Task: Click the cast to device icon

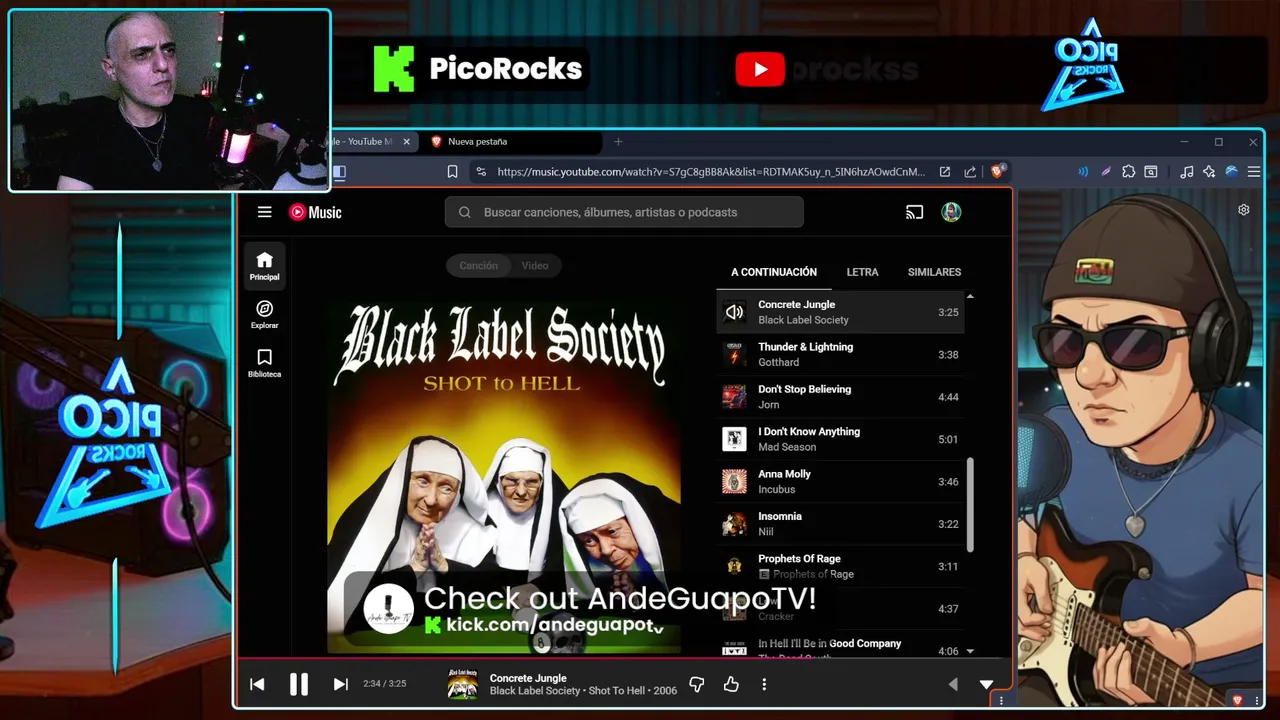Action: pyautogui.click(x=914, y=212)
